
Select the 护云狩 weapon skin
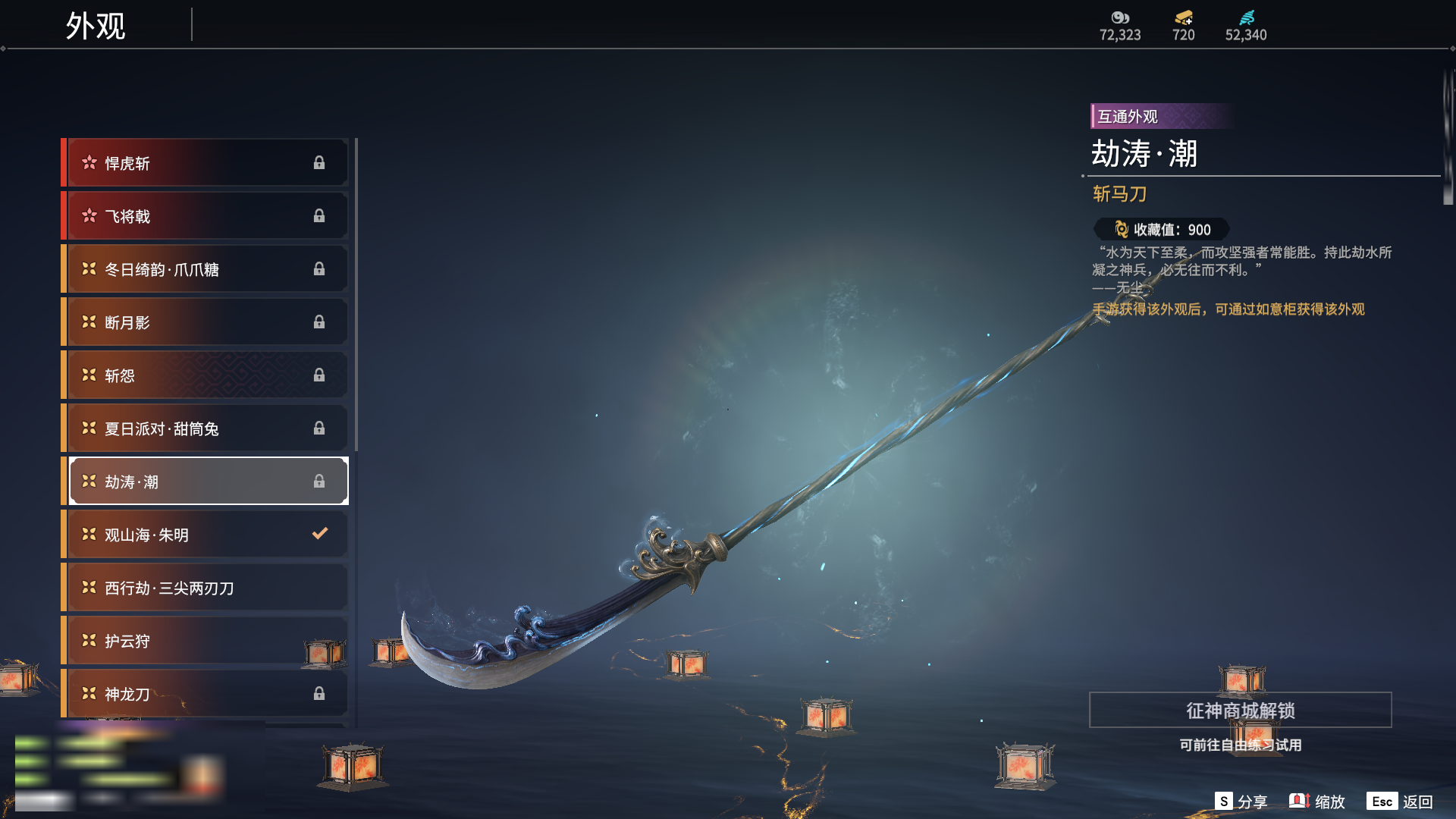point(205,641)
